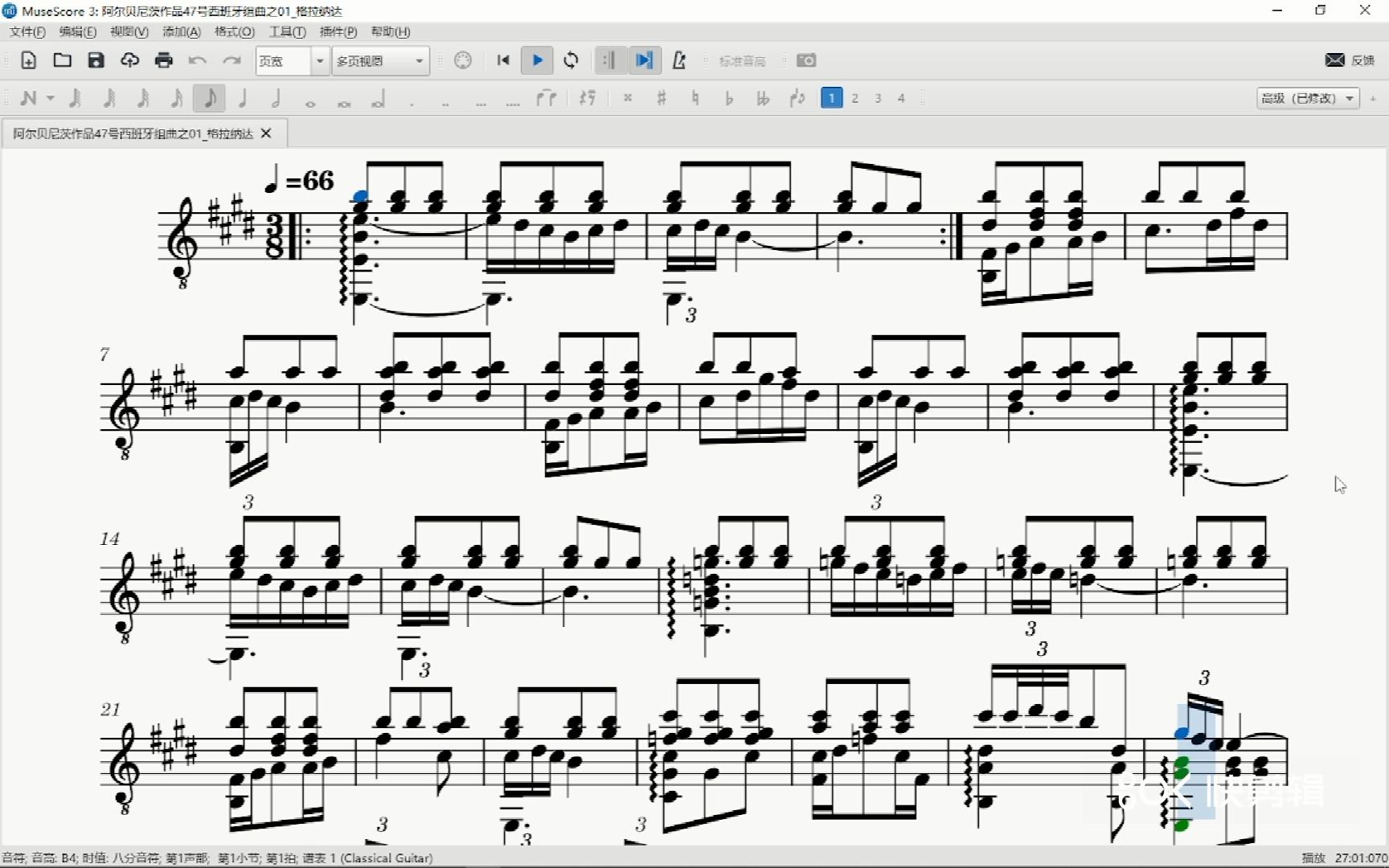Screen dimensions: 1389x868
Task: Select voice 2
Action: click(855, 98)
